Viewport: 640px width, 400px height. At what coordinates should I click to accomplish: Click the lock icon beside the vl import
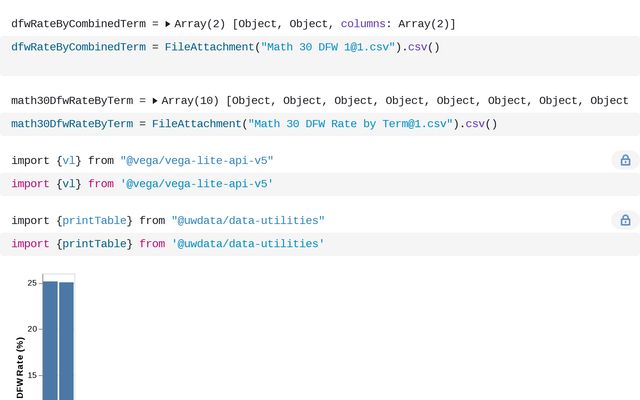point(625,160)
